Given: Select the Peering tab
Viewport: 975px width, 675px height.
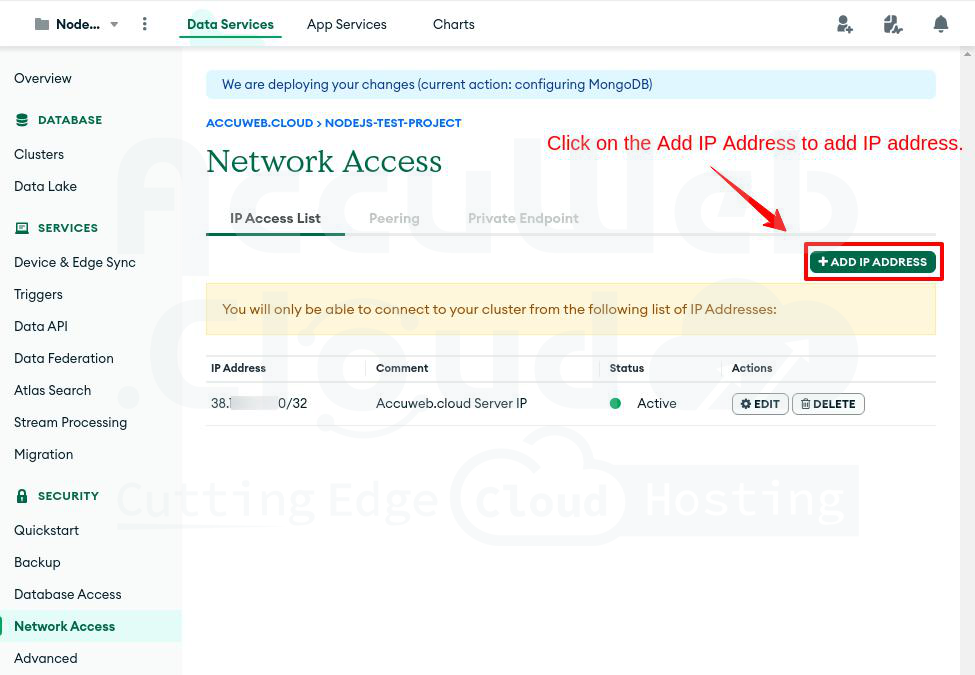Looking at the screenshot, I should 394,218.
